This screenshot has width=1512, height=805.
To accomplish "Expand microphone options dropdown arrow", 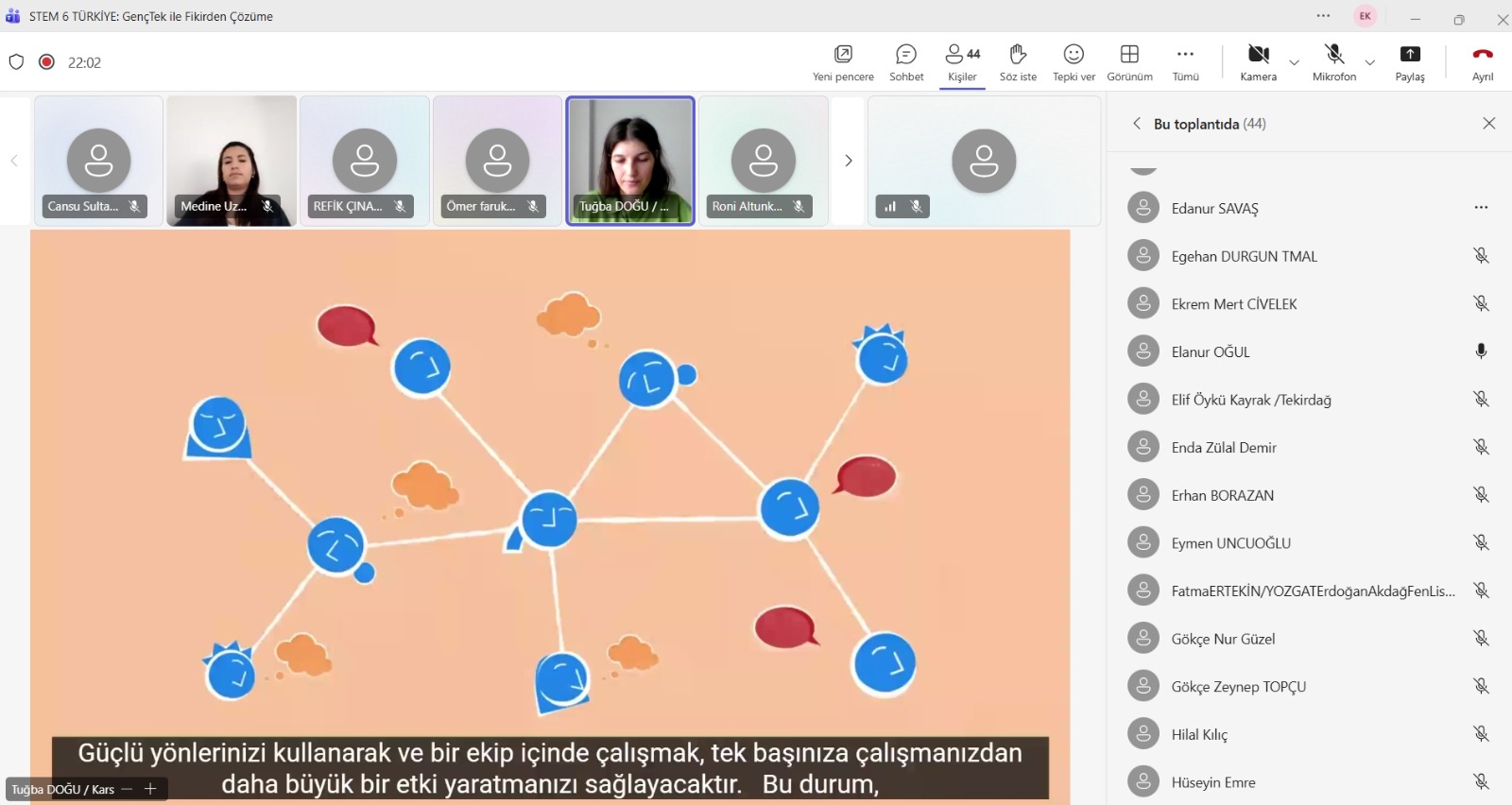I will point(1370,63).
